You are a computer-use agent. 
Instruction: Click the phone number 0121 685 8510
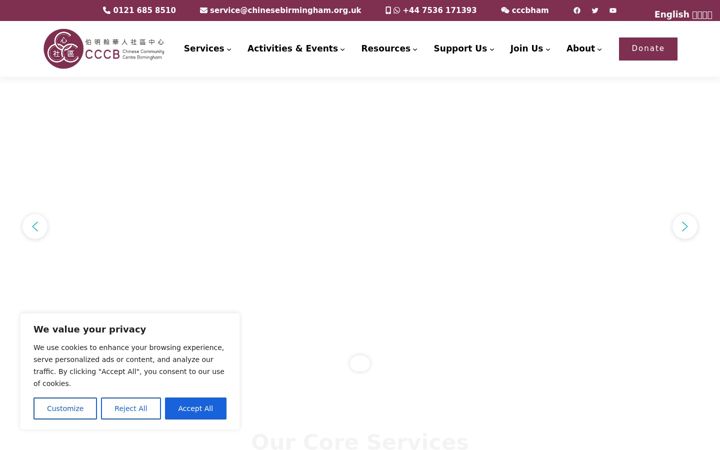(x=144, y=10)
